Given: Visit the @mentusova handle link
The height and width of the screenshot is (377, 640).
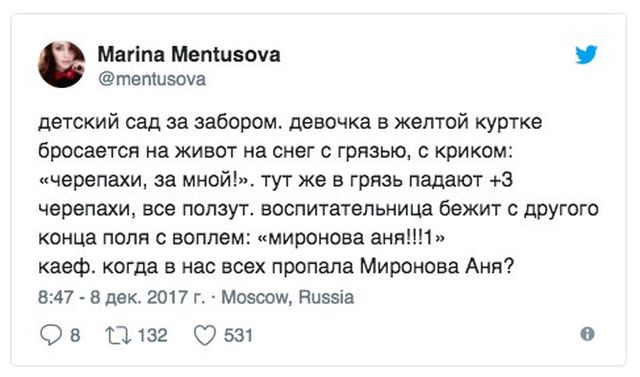Looking at the screenshot, I should (x=152, y=79).
